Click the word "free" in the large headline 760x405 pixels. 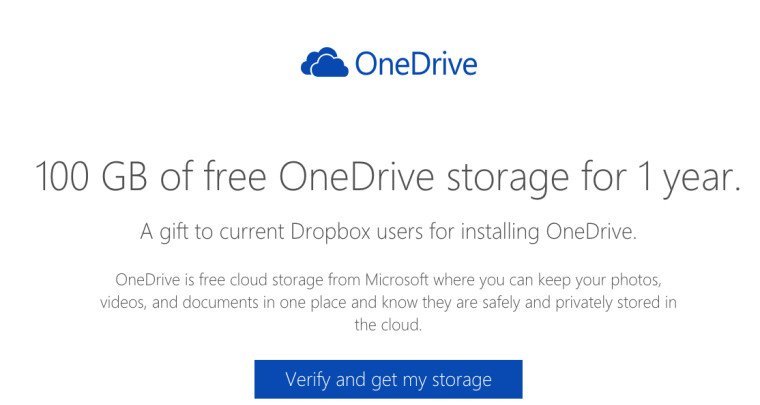[x=234, y=175]
